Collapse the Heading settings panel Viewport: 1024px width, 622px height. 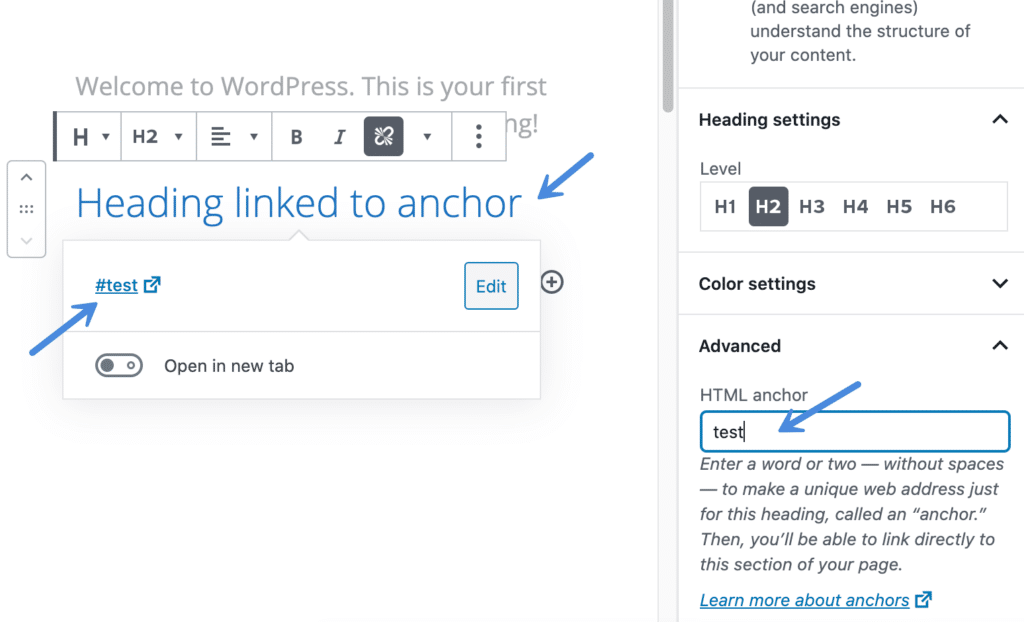tap(999, 120)
